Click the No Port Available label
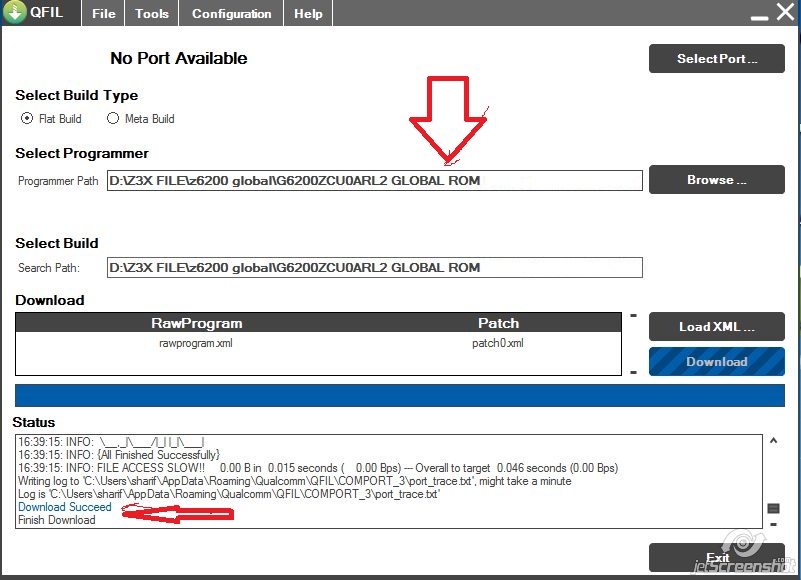 point(179,58)
